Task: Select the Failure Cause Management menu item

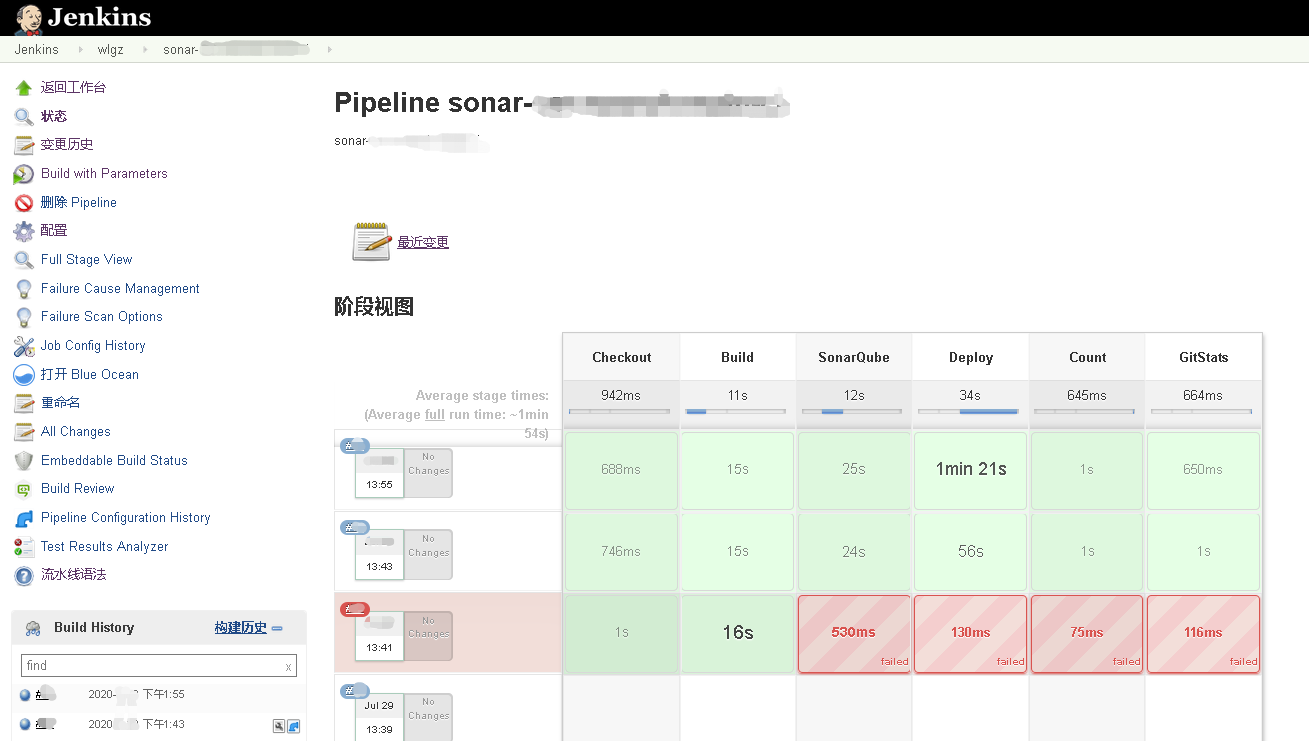Action: [120, 288]
